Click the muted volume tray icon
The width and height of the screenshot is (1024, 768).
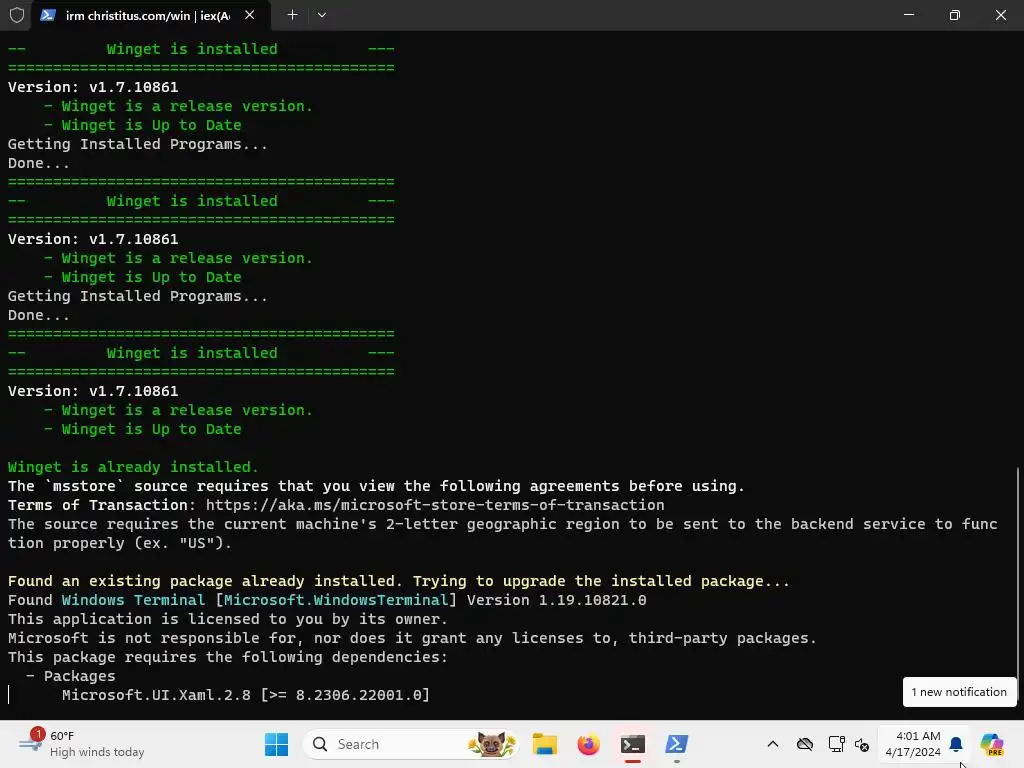coord(861,744)
